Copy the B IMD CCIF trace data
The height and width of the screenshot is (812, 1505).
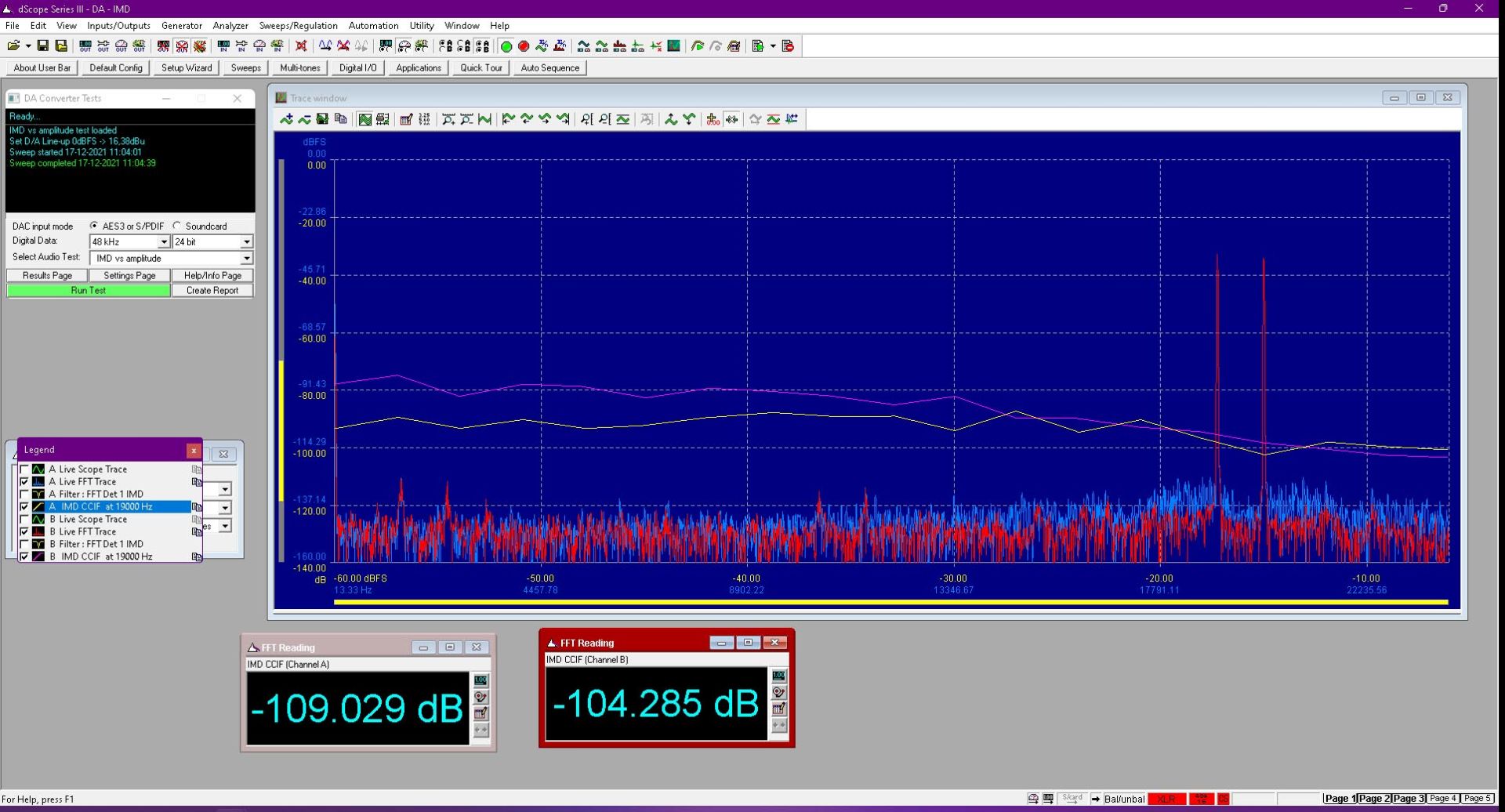coord(197,556)
